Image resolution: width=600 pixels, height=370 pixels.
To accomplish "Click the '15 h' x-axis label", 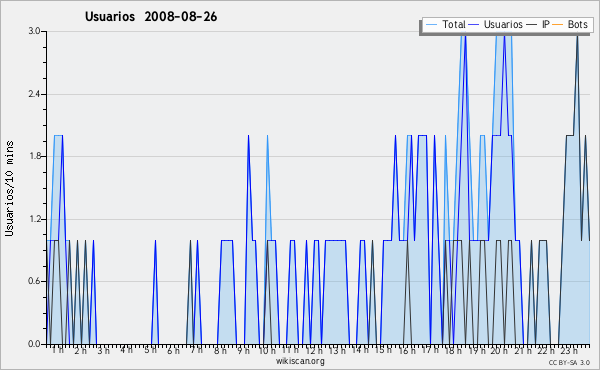I will click(383, 350).
